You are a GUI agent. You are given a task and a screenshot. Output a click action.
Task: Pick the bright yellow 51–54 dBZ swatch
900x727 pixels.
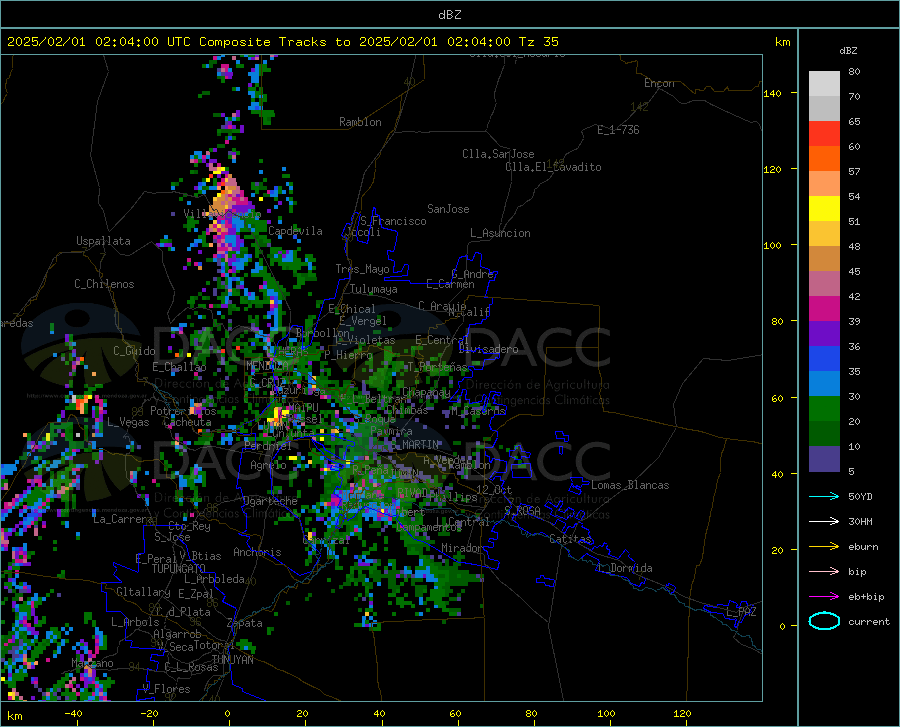coord(824,209)
